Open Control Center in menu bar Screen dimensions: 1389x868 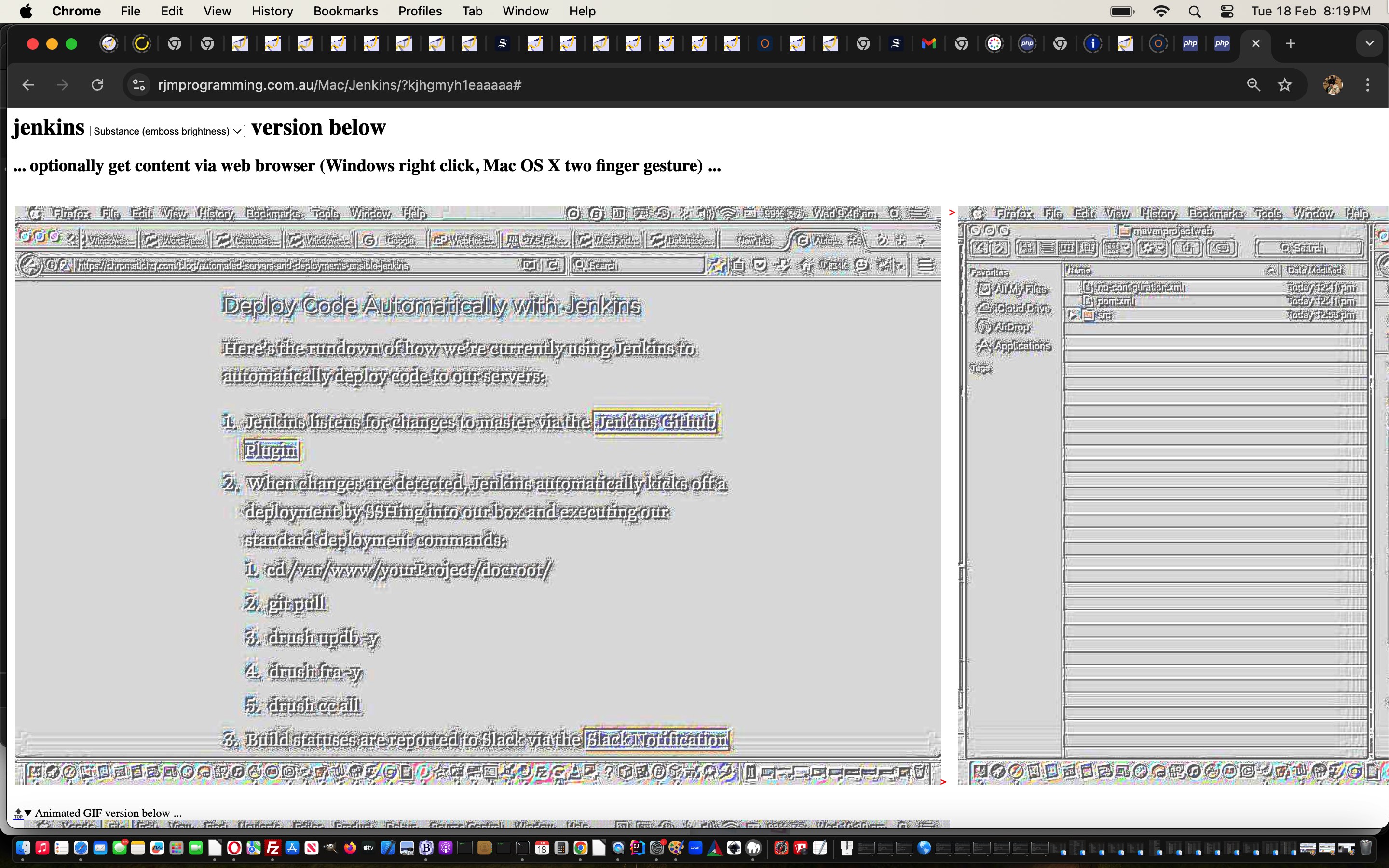coord(1226,11)
